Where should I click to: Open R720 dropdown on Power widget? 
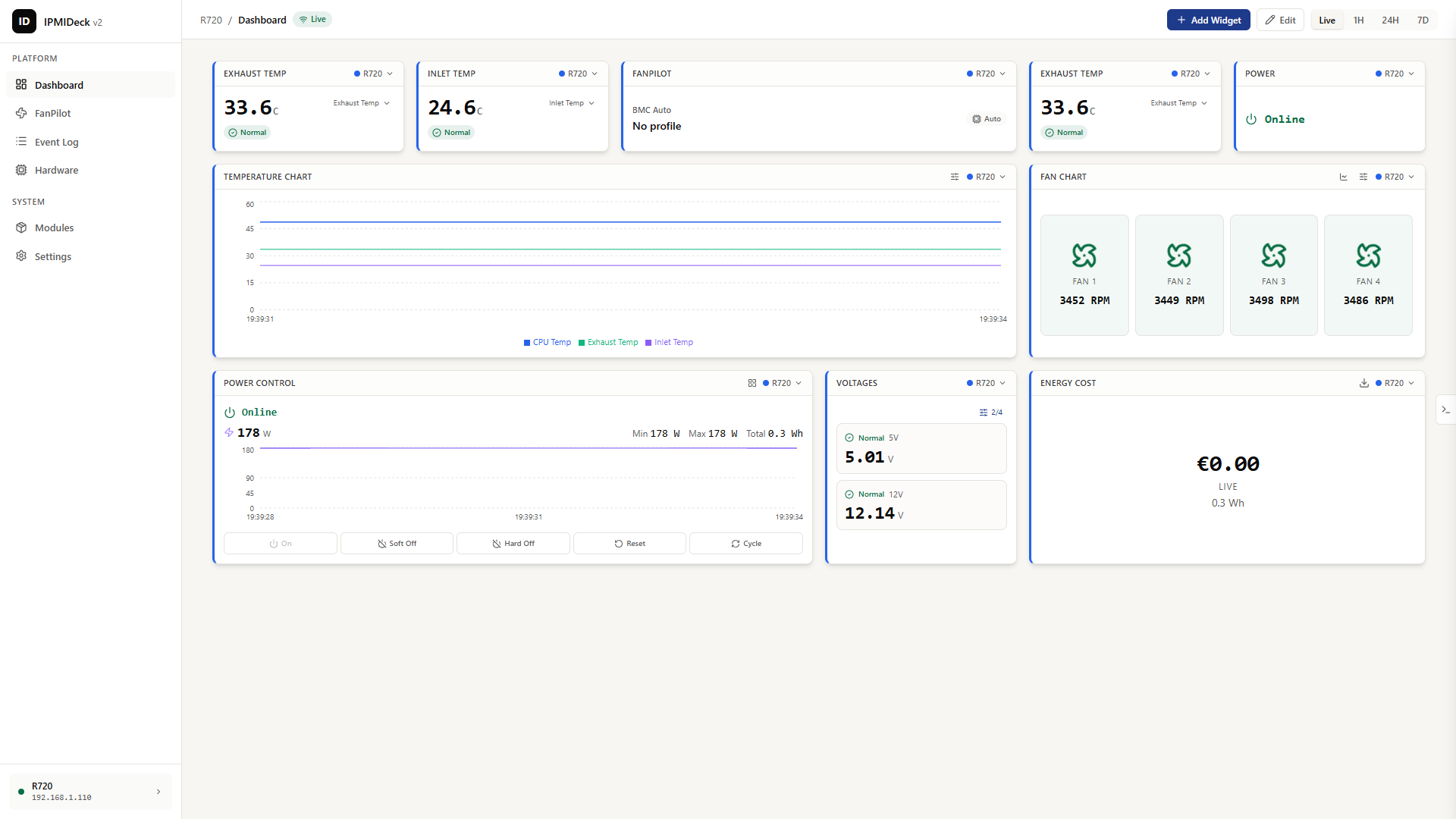[x=1395, y=74]
